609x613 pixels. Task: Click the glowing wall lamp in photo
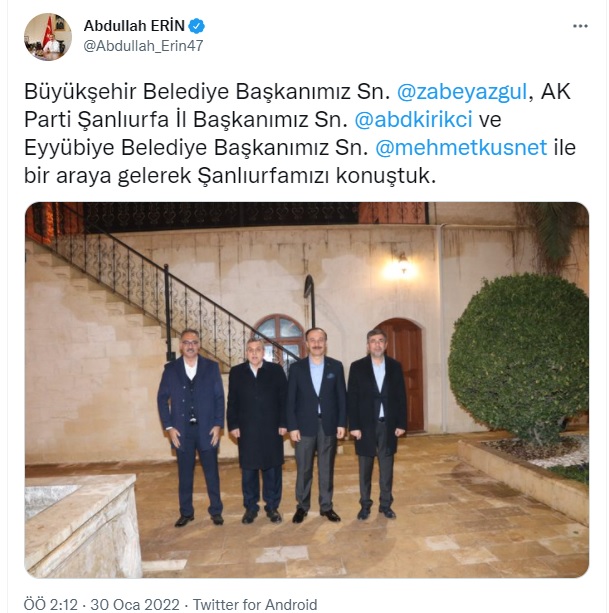click(402, 267)
